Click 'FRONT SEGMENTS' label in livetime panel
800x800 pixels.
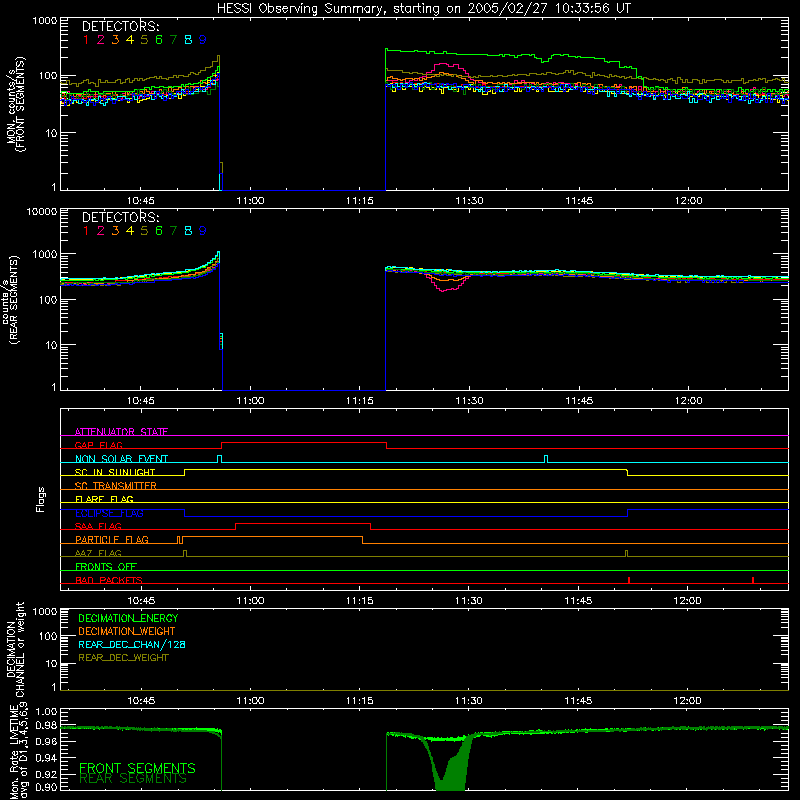tap(137, 768)
